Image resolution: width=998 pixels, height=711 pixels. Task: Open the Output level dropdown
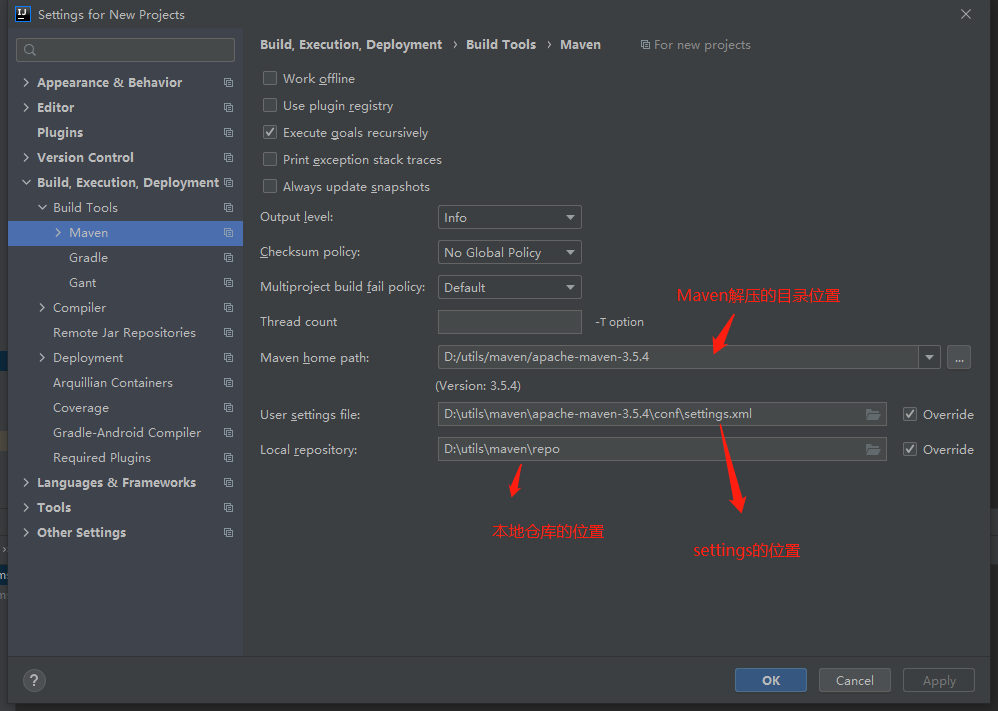click(509, 218)
